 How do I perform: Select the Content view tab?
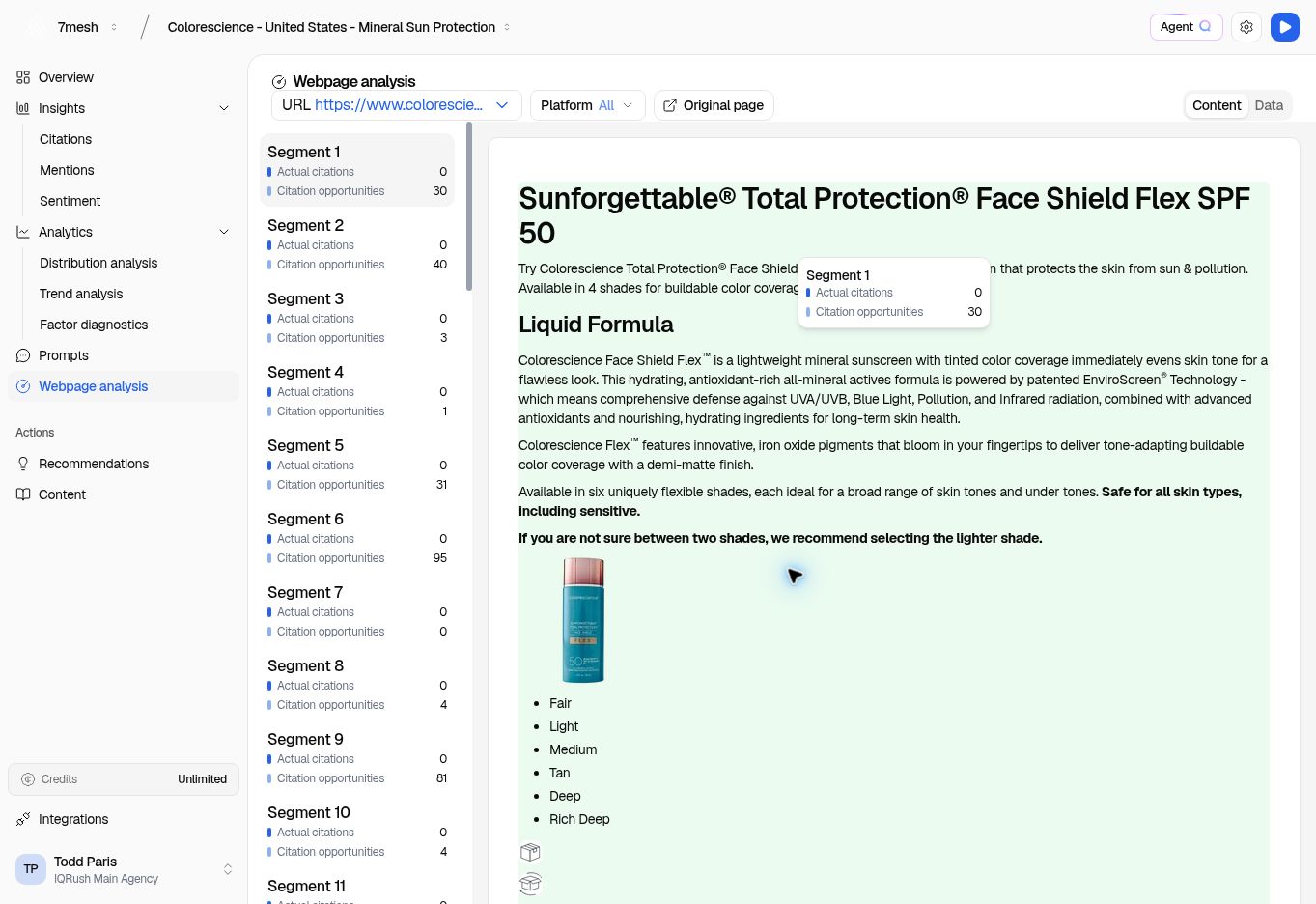pyautogui.click(x=1217, y=105)
